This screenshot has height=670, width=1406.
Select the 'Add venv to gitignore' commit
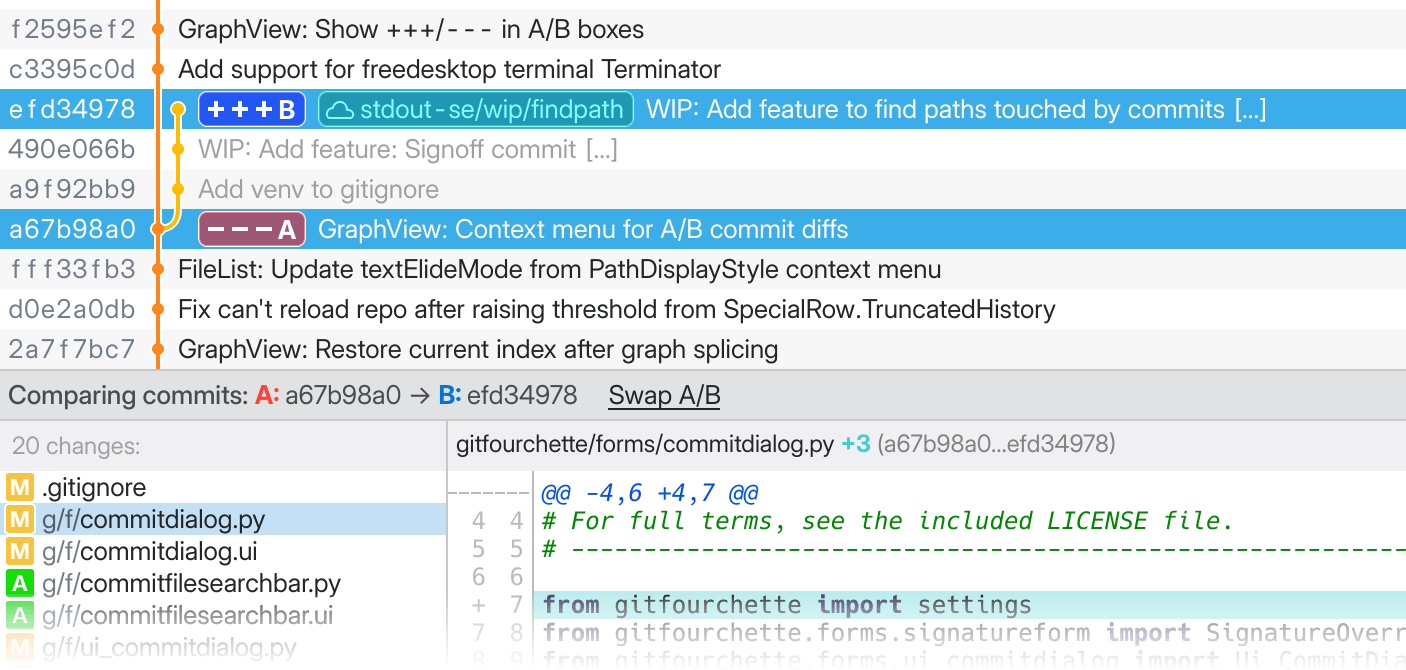(318, 190)
